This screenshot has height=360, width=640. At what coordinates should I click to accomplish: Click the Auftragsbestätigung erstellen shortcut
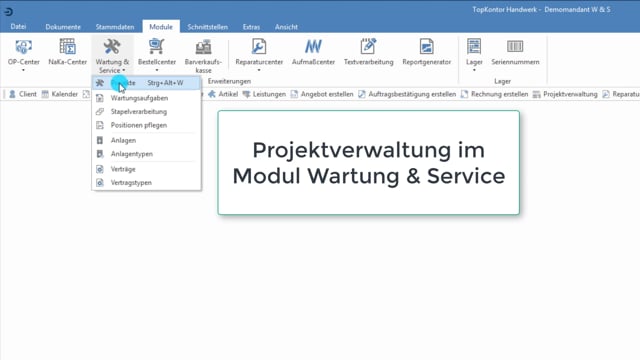(x=407, y=94)
